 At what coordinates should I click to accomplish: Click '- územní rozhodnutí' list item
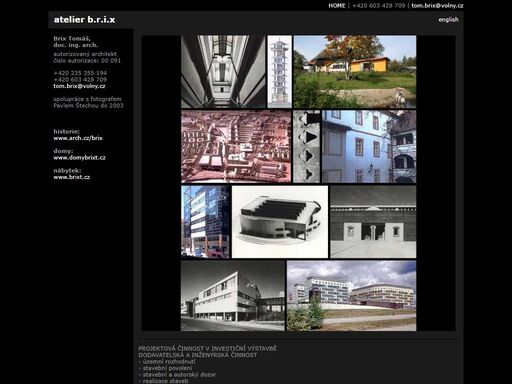[167, 362]
